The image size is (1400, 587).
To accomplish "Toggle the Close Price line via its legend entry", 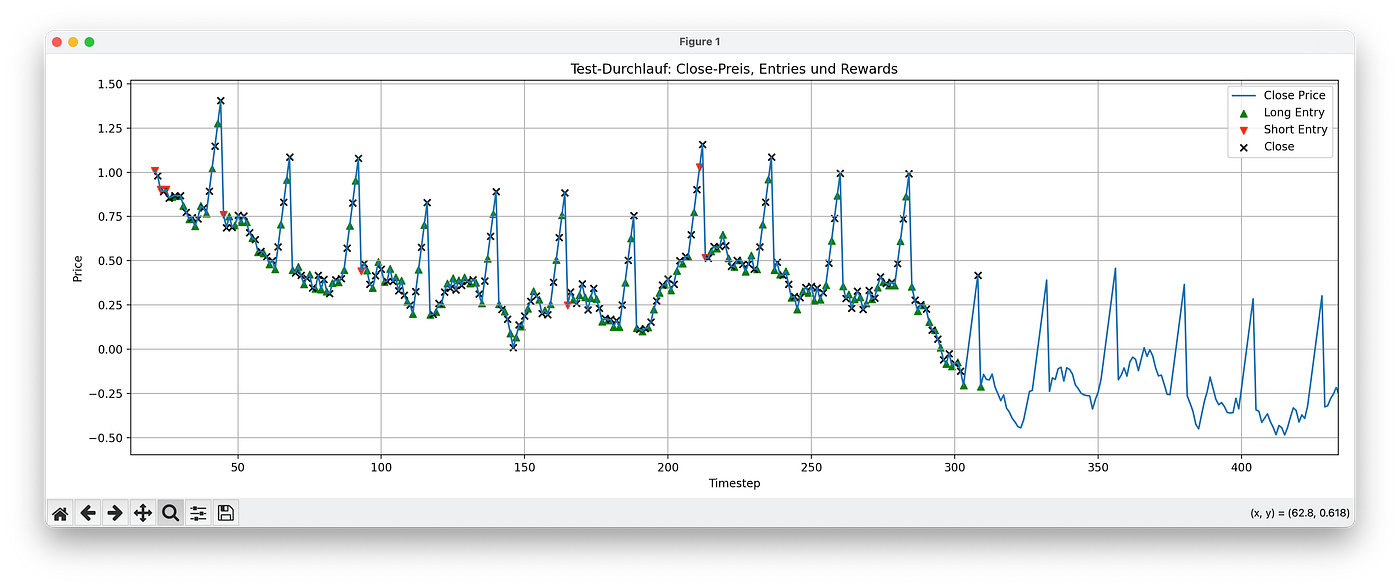I will [x=1296, y=95].
